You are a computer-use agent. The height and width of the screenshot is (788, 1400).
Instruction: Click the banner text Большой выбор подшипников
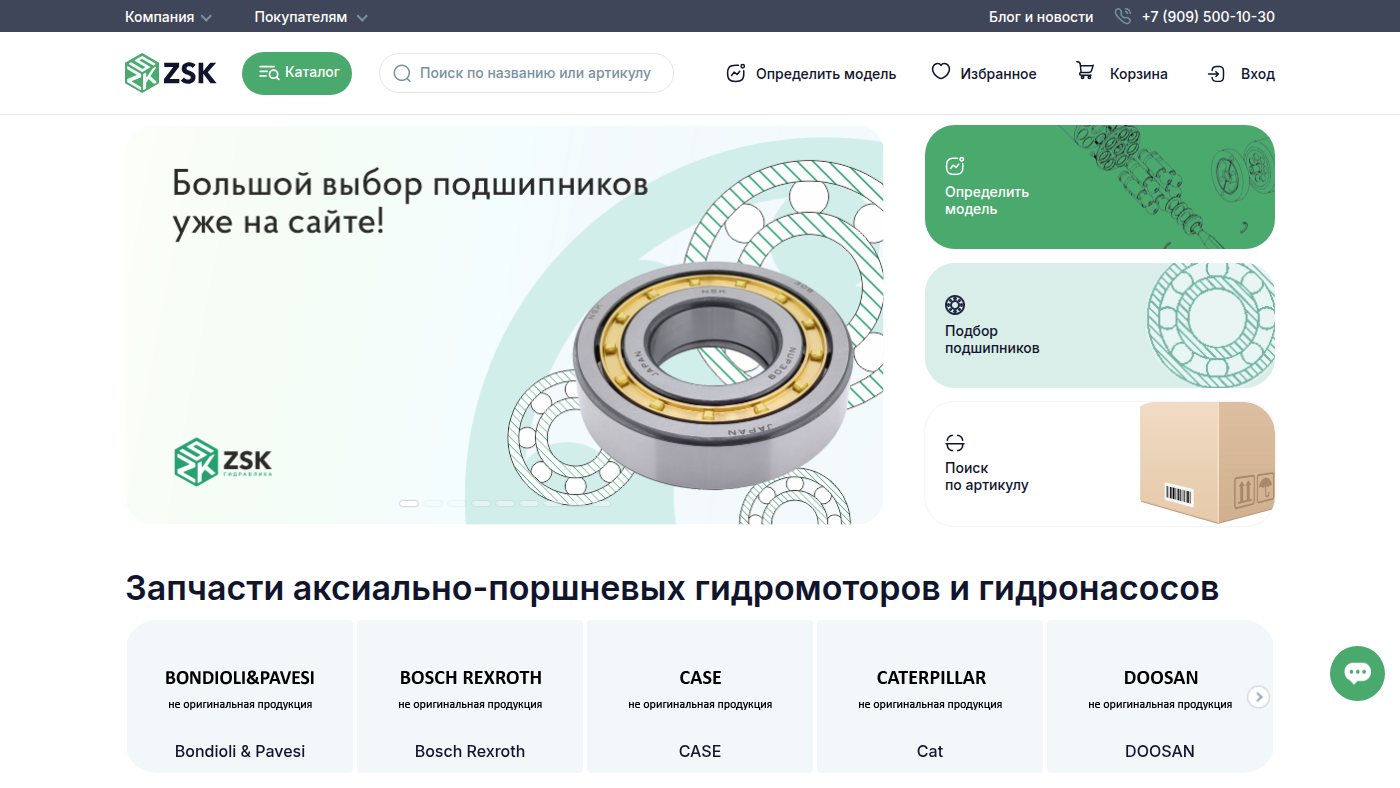pos(410,203)
